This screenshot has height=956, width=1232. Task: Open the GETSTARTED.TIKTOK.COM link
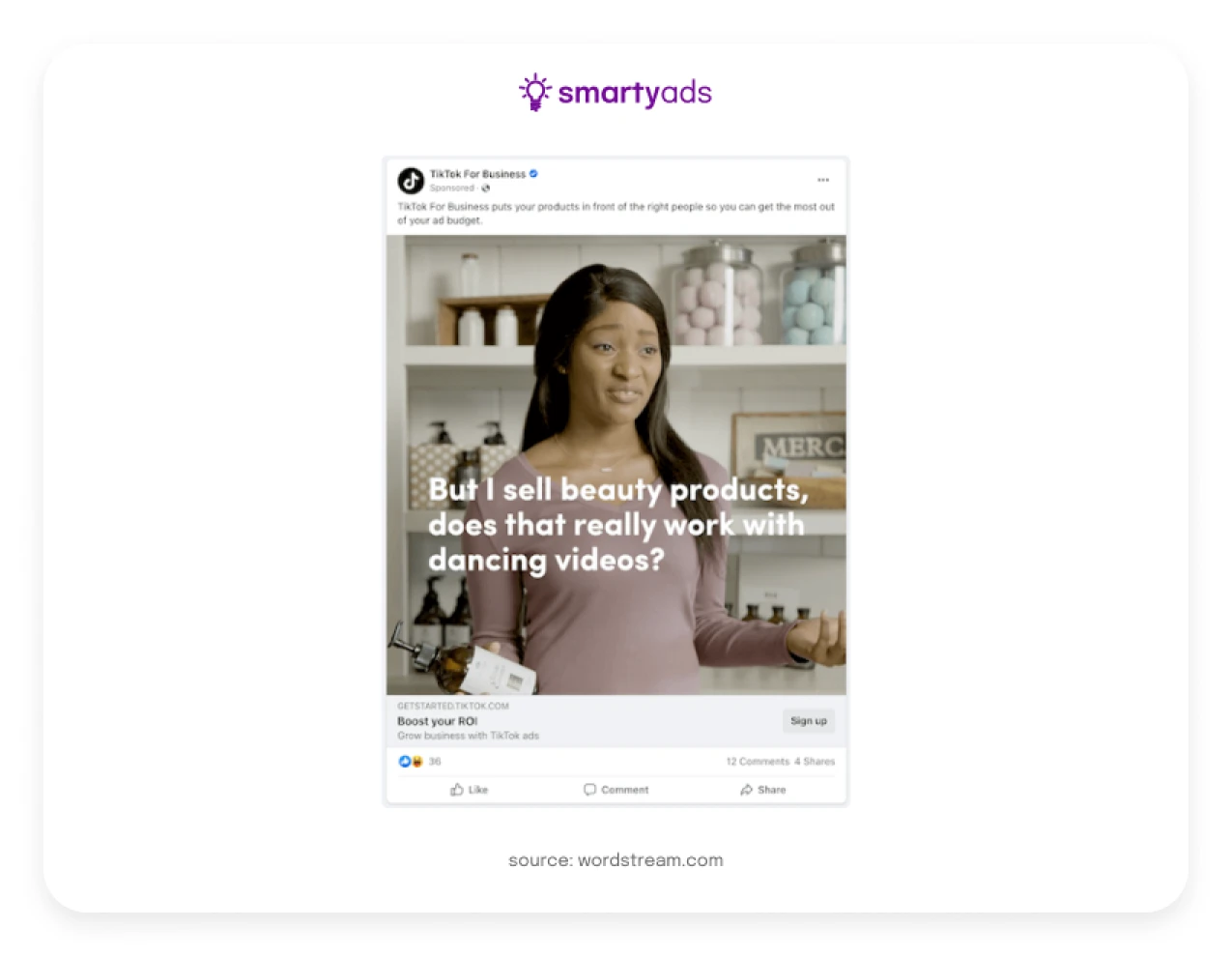coord(452,706)
